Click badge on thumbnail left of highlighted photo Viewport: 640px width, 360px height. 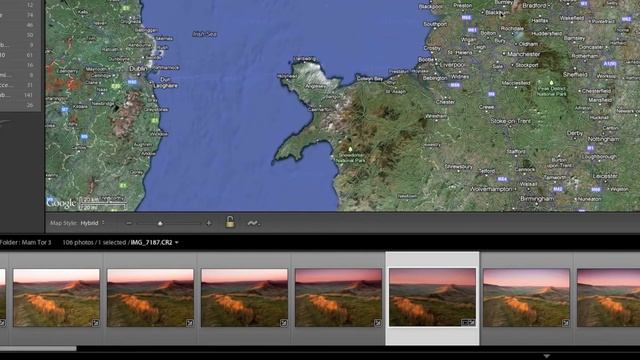(x=378, y=323)
